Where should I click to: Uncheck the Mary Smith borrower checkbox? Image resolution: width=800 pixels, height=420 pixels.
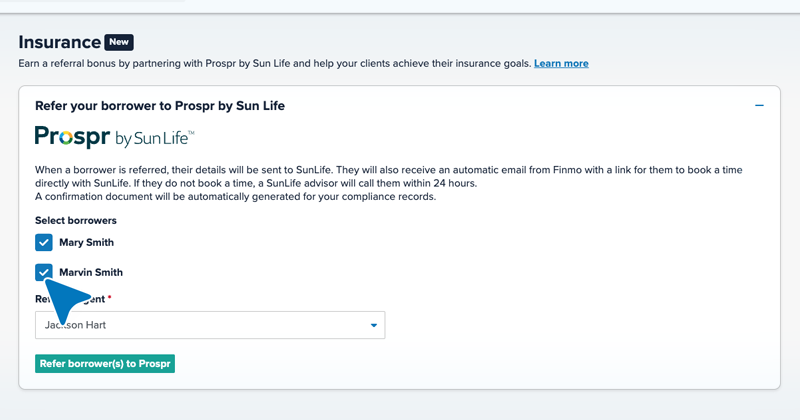pyautogui.click(x=44, y=242)
